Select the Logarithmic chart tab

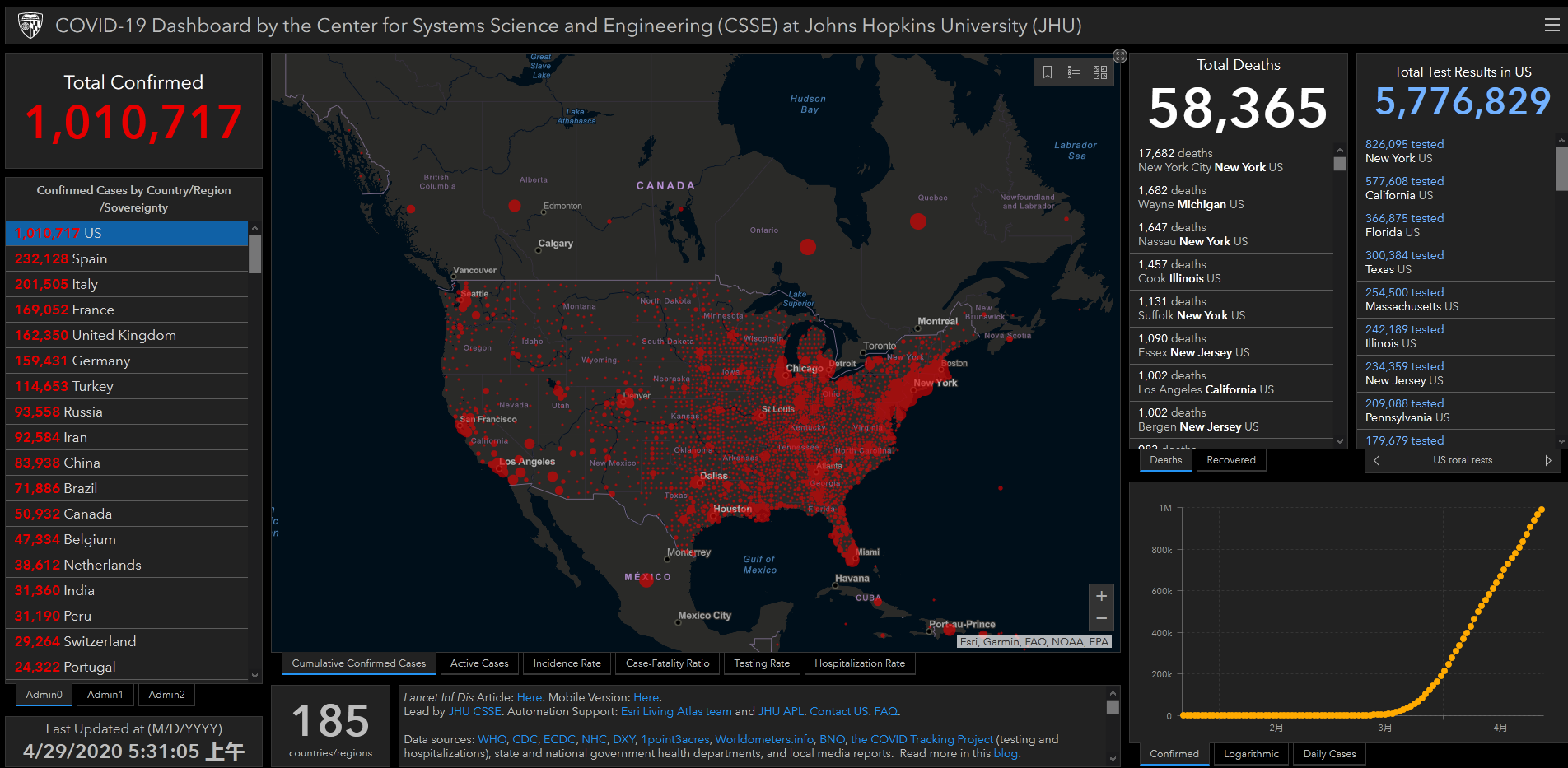click(1251, 754)
